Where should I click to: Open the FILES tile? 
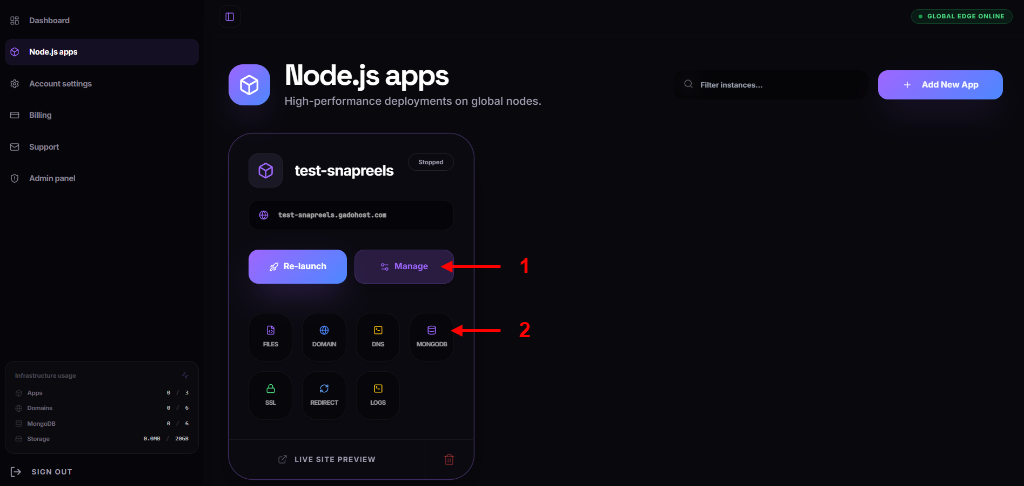tap(270, 337)
